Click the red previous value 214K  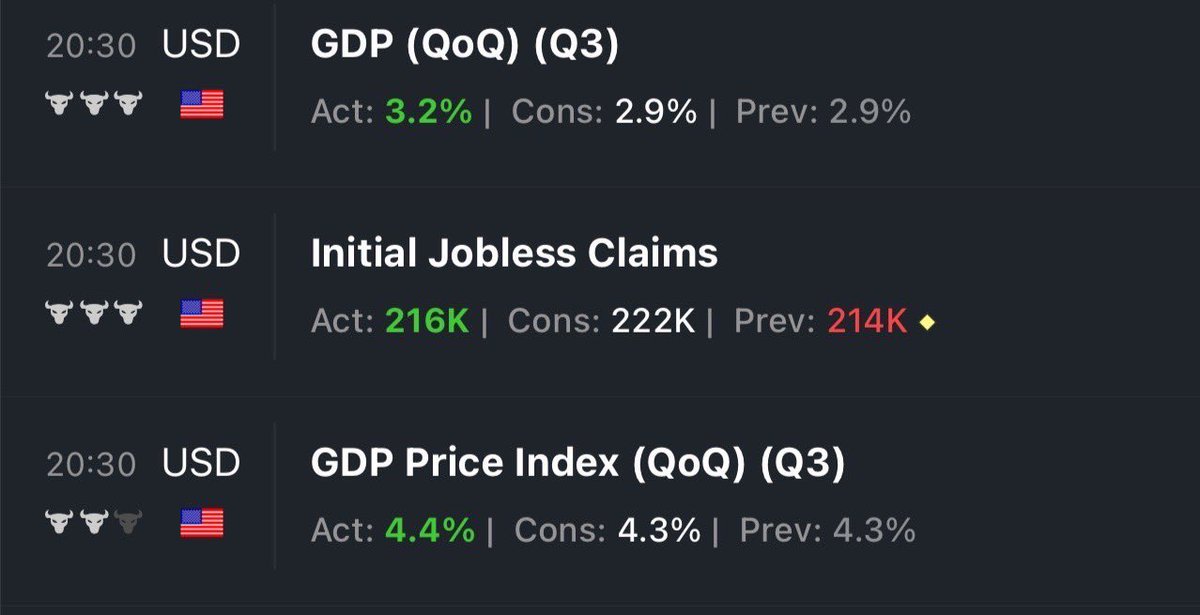[867, 321]
